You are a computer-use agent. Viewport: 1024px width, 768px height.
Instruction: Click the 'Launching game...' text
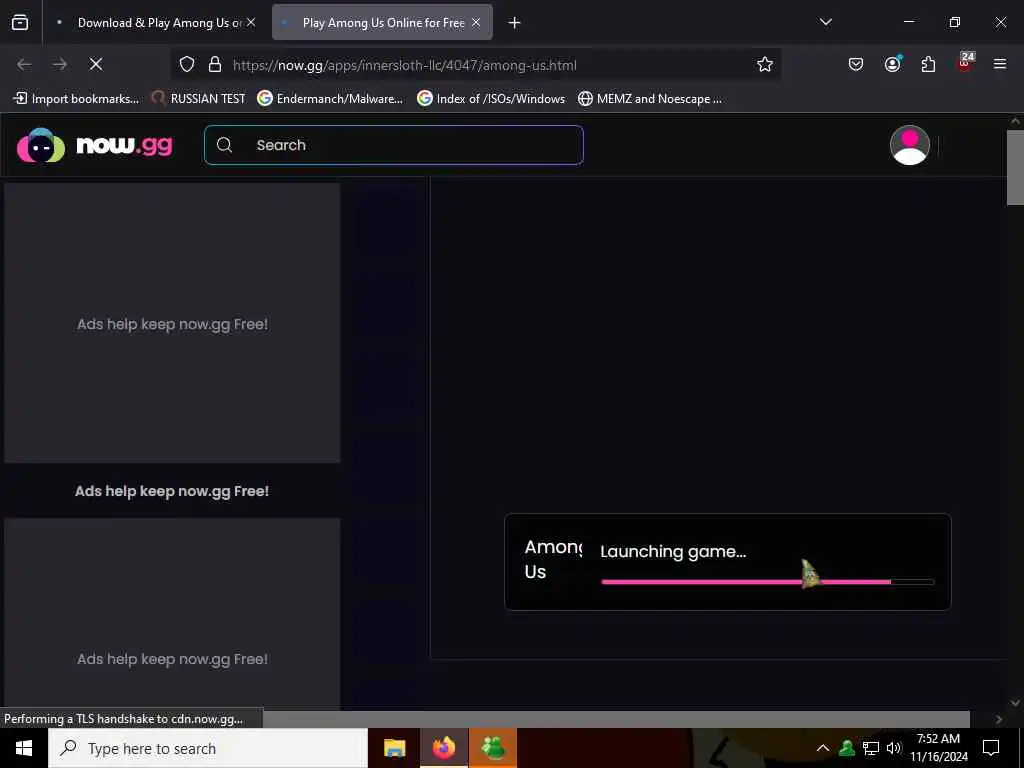click(673, 551)
